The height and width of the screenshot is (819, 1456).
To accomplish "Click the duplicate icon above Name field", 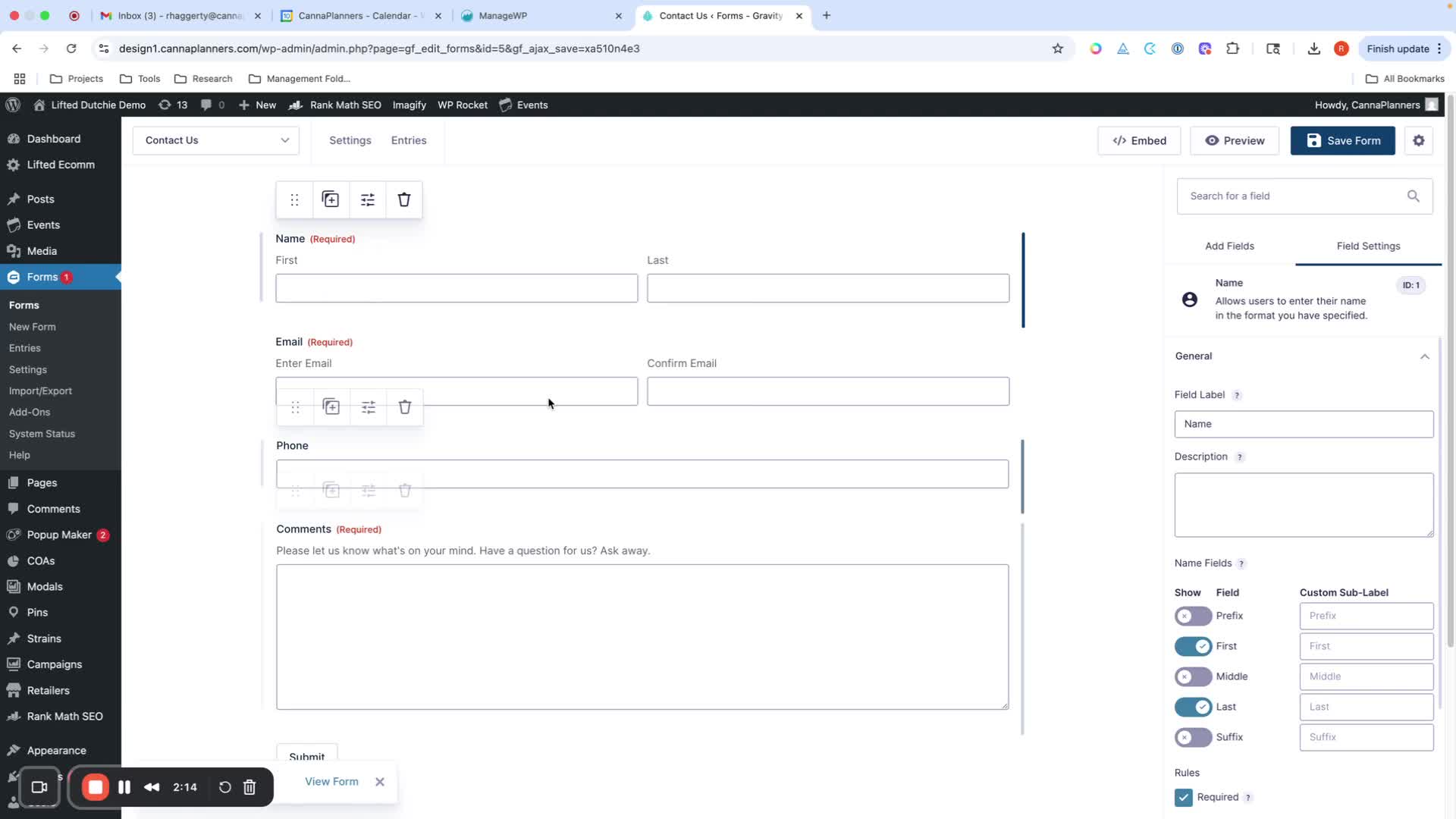I will click(331, 199).
